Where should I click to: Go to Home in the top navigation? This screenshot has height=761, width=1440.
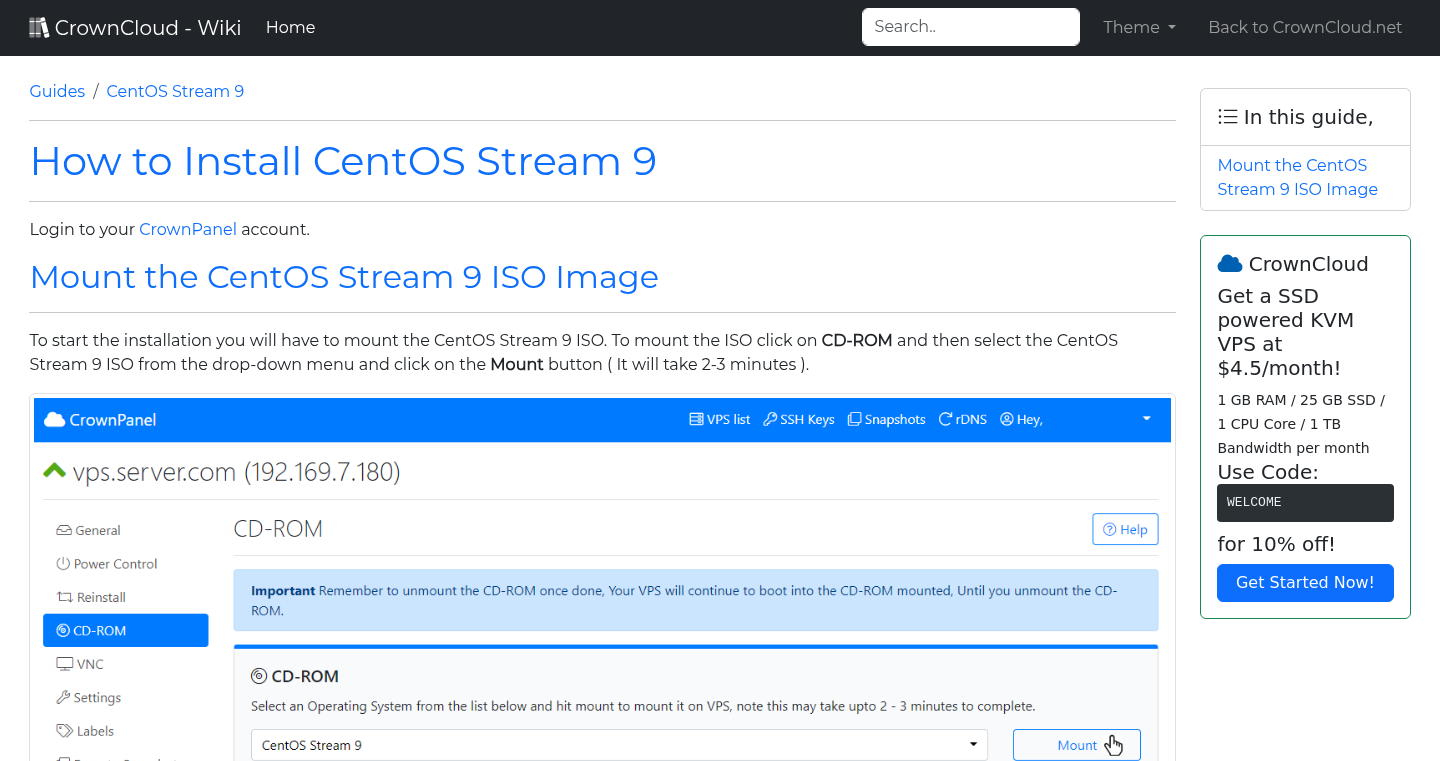[290, 27]
